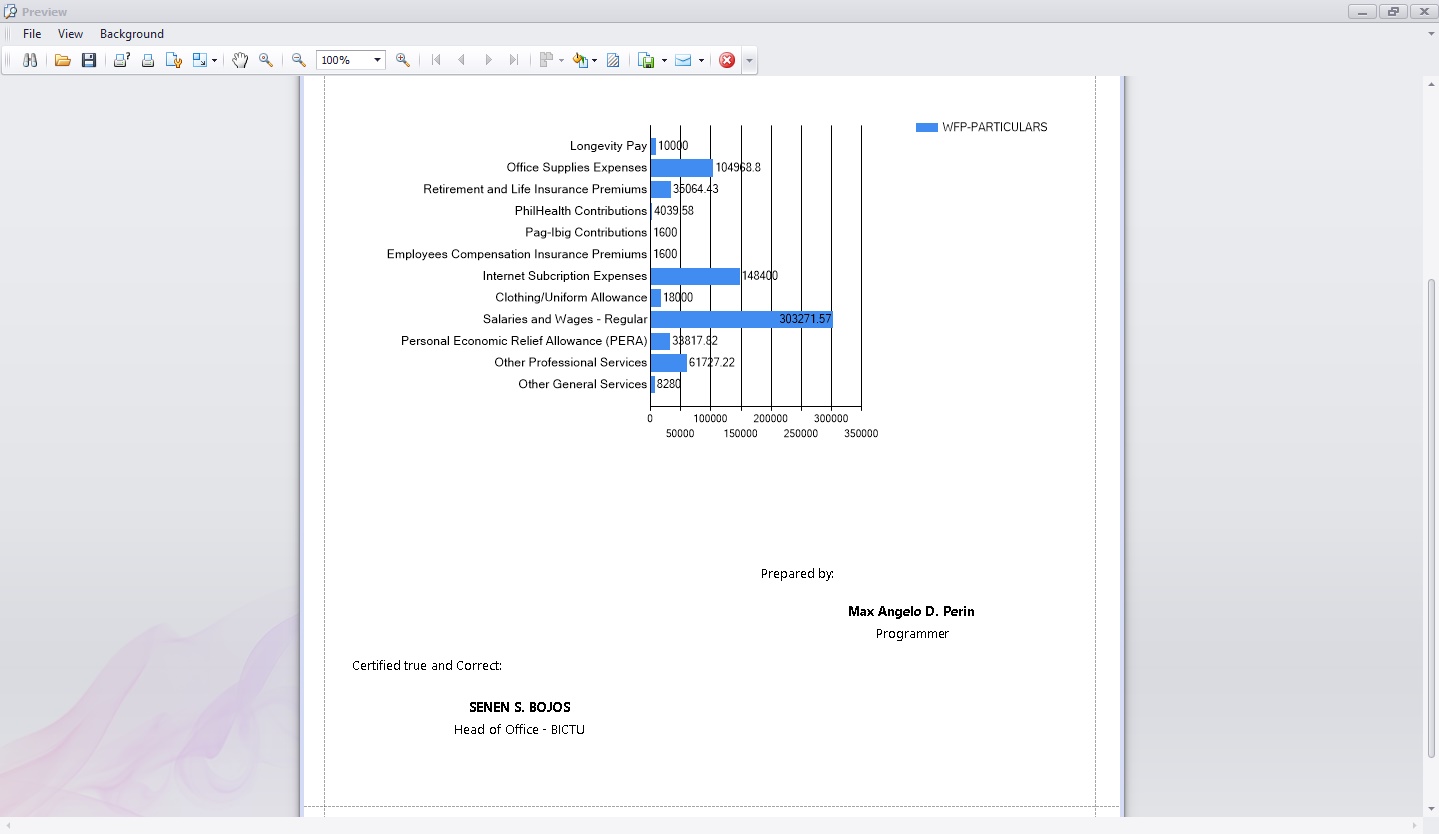Click the Zoom Out icon
The height and width of the screenshot is (834, 1439).
[x=298, y=60]
